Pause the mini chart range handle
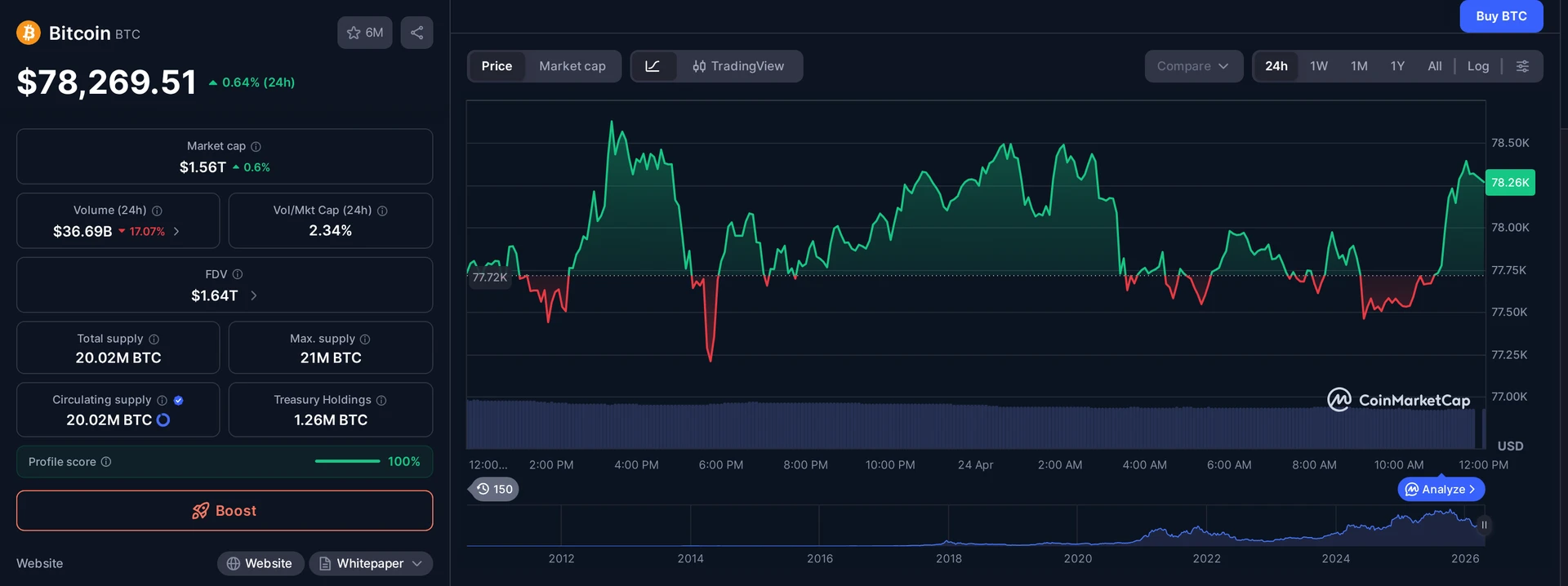This screenshot has height=586, width=1568. pos(1484,525)
